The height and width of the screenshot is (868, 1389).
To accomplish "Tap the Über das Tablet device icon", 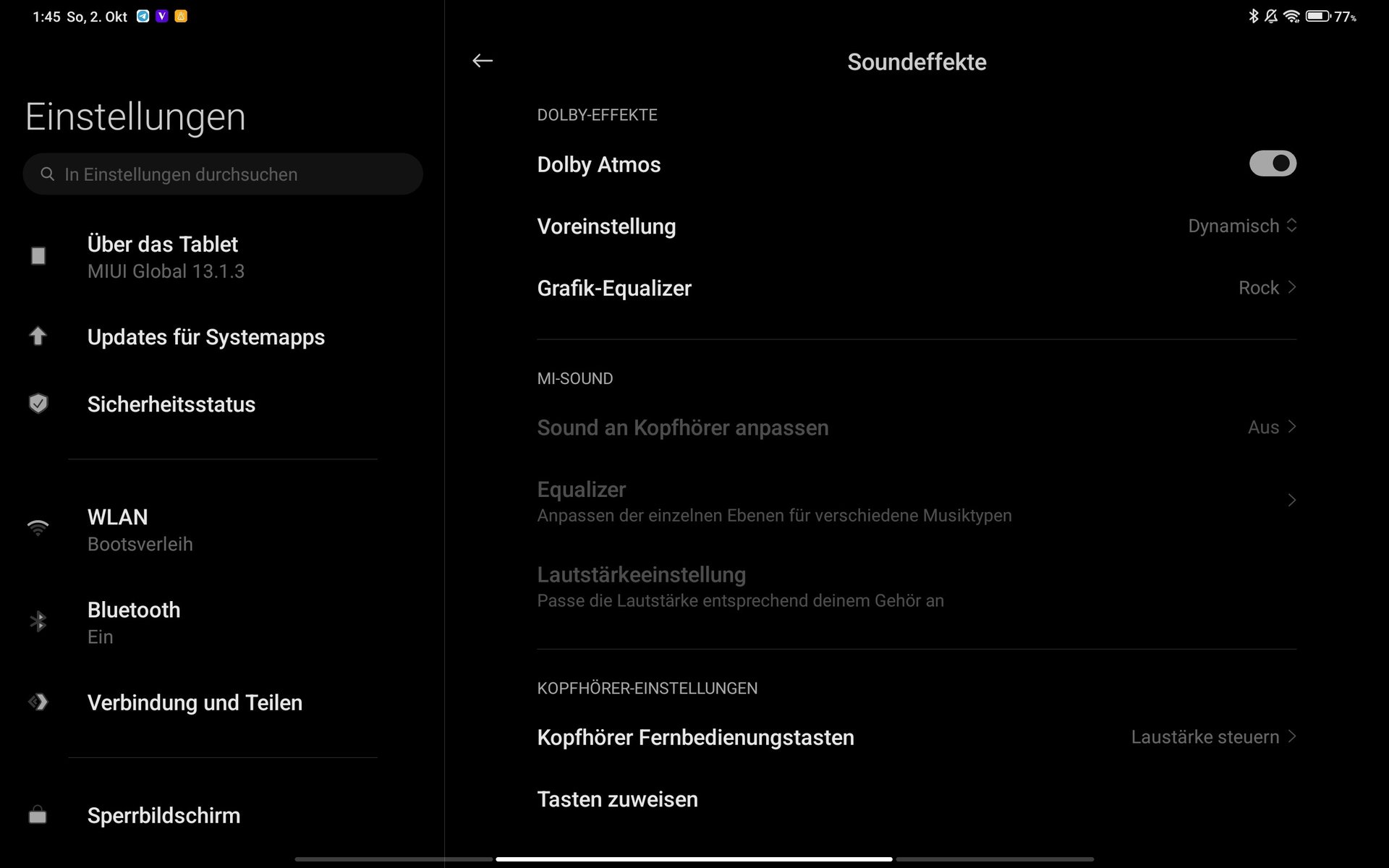I will pyautogui.click(x=38, y=256).
